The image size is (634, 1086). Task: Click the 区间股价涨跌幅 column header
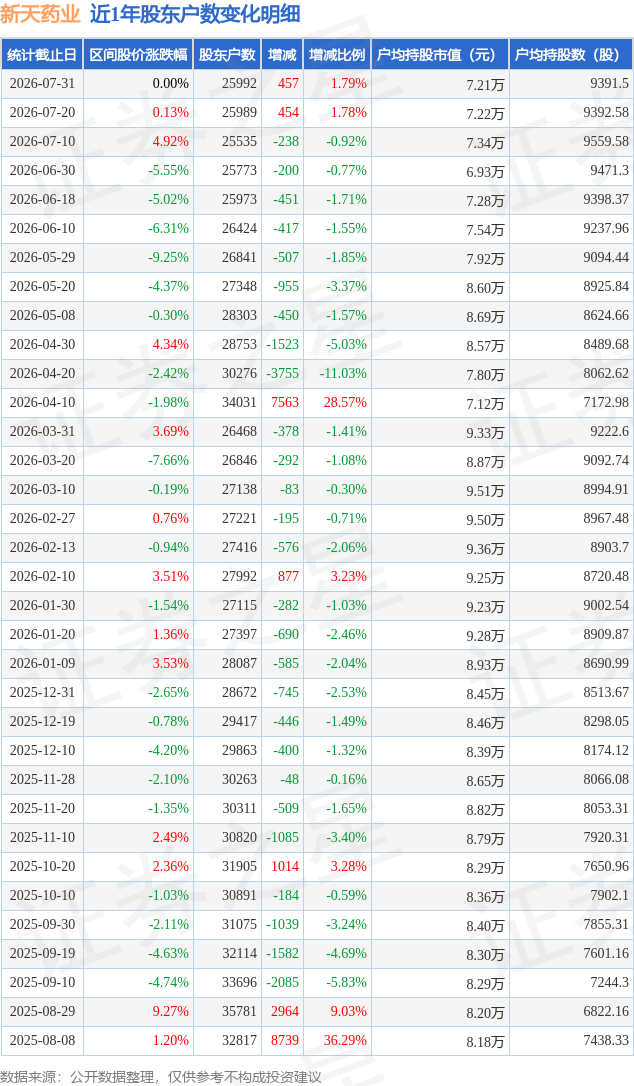[138, 55]
